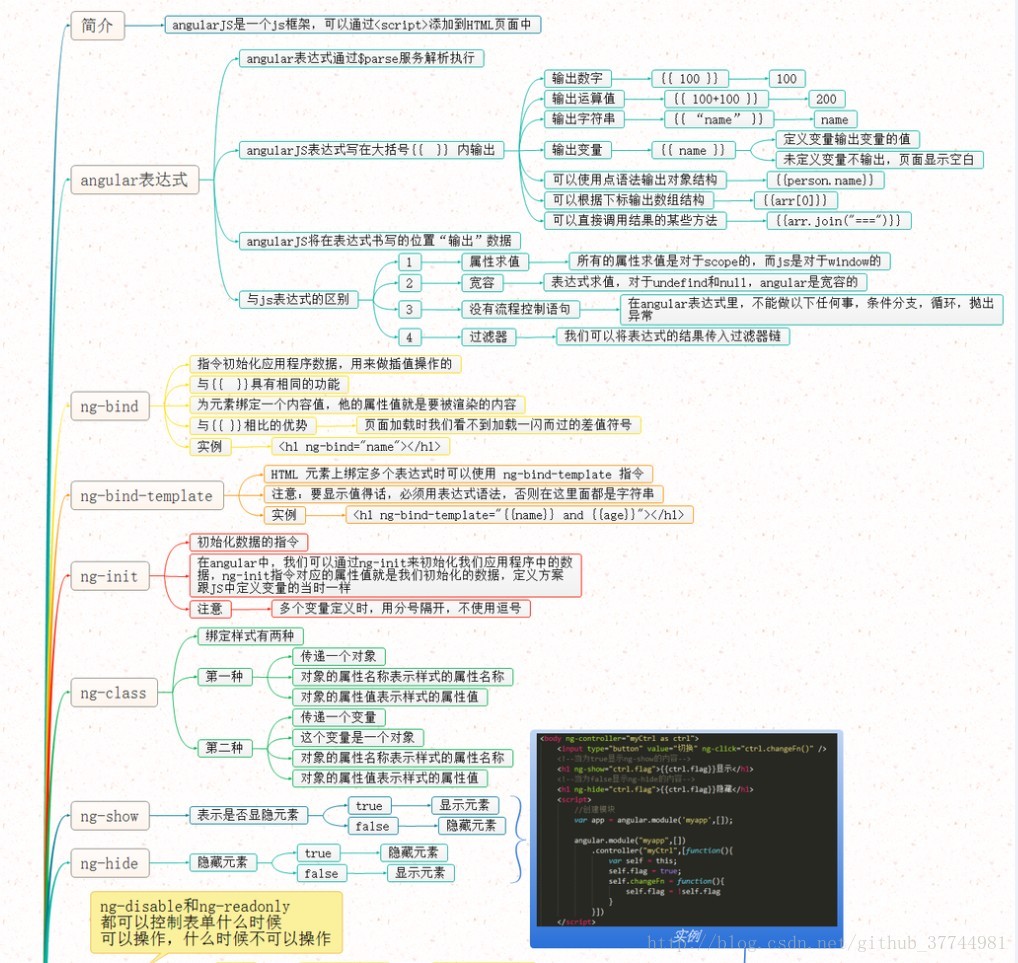Click the 这个变量是一个对象 node
This screenshot has width=1018, height=963.
pos(358,738)
